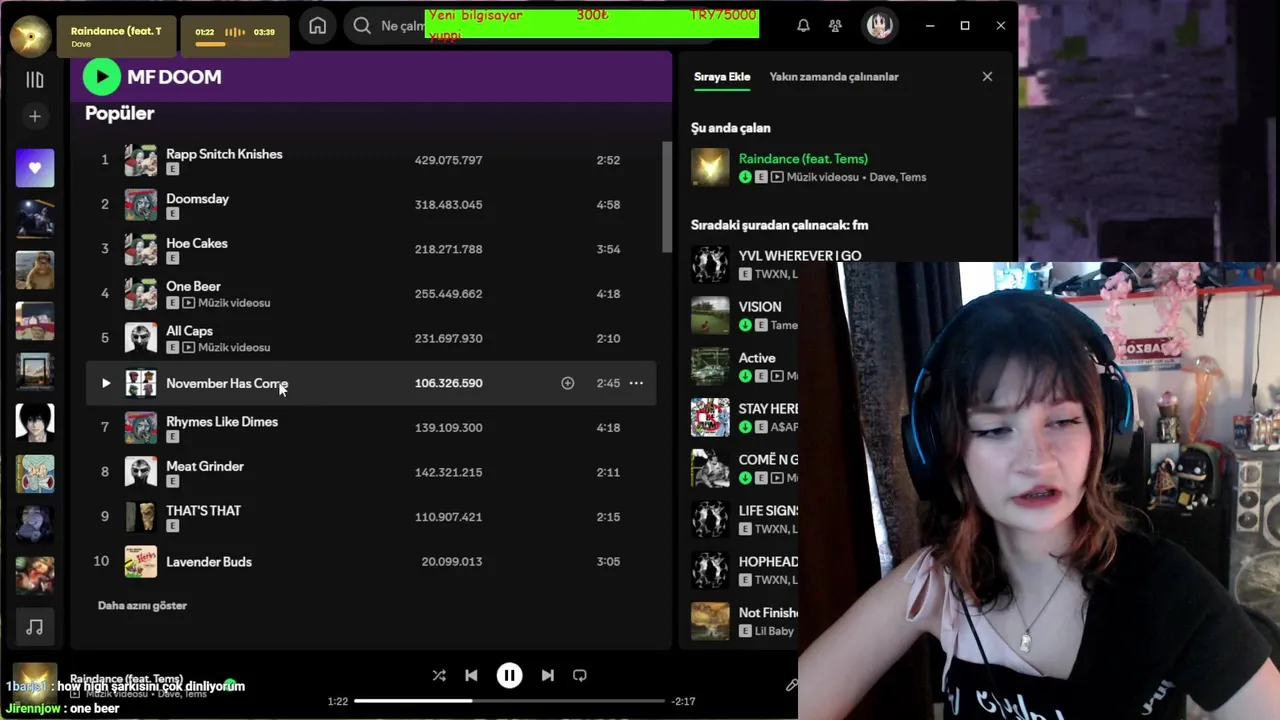The width and height of the screenshot is (1280, 720).
Task: Open the Friend Activity people icon
Action: (x=835, y=26)
